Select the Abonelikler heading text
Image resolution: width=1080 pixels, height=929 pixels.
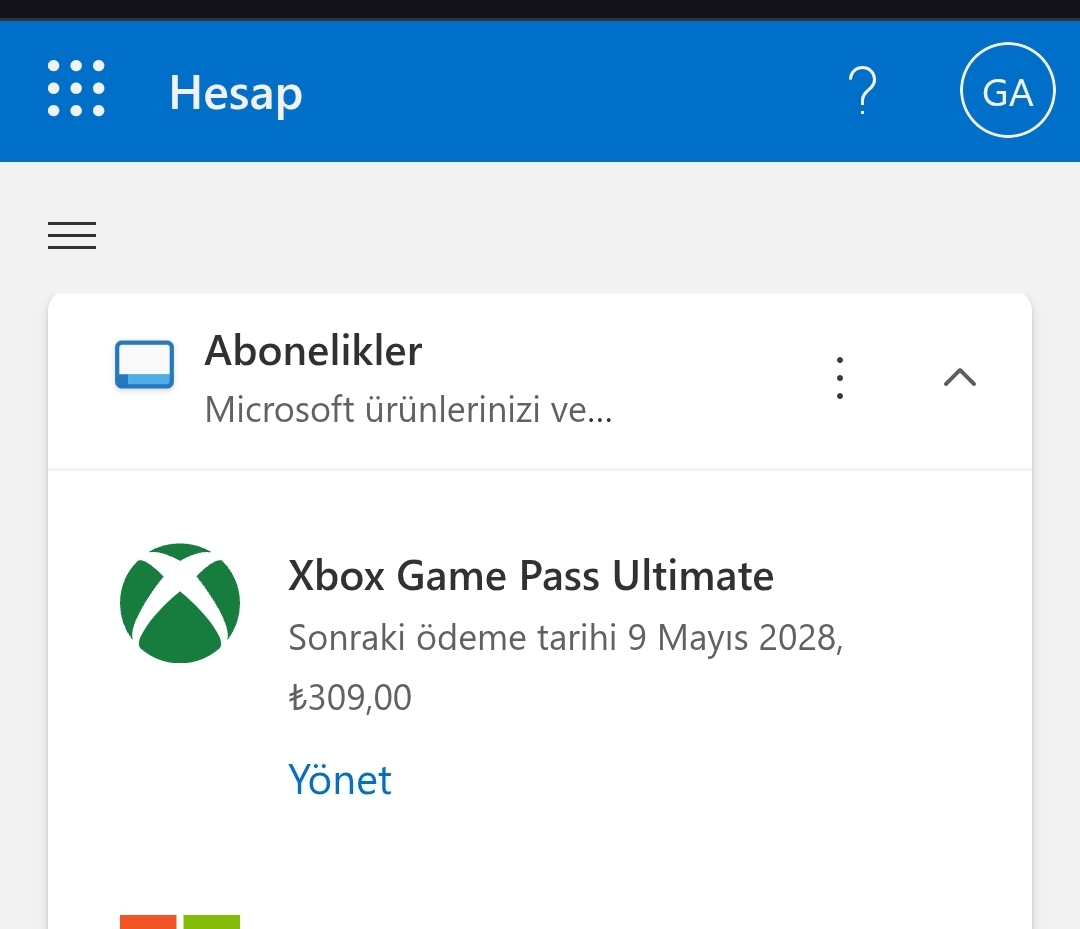pos(313,351)
